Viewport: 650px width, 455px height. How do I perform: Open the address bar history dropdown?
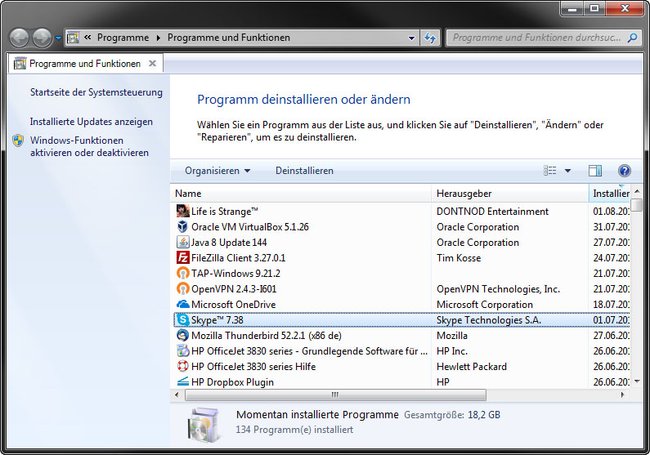pyautogui.click(x=411, y=38)
